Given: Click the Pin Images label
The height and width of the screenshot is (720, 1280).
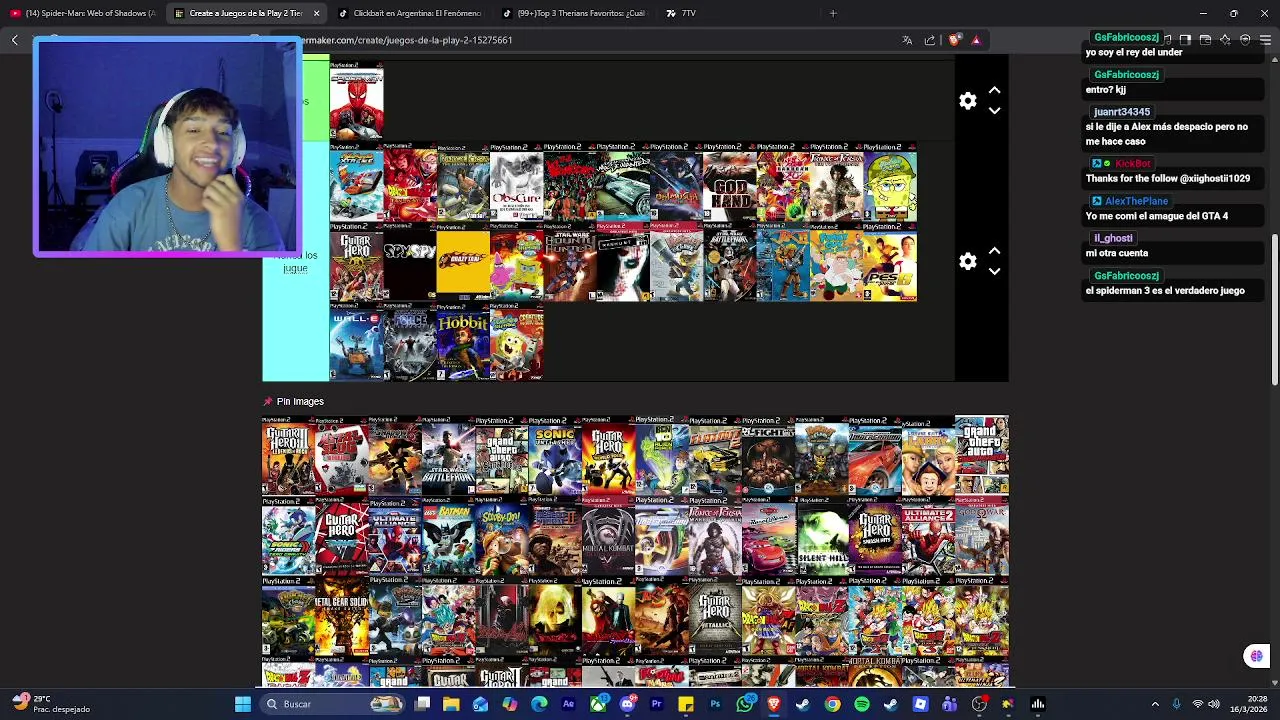Looking at the screenshot, I should pos(300,401).
